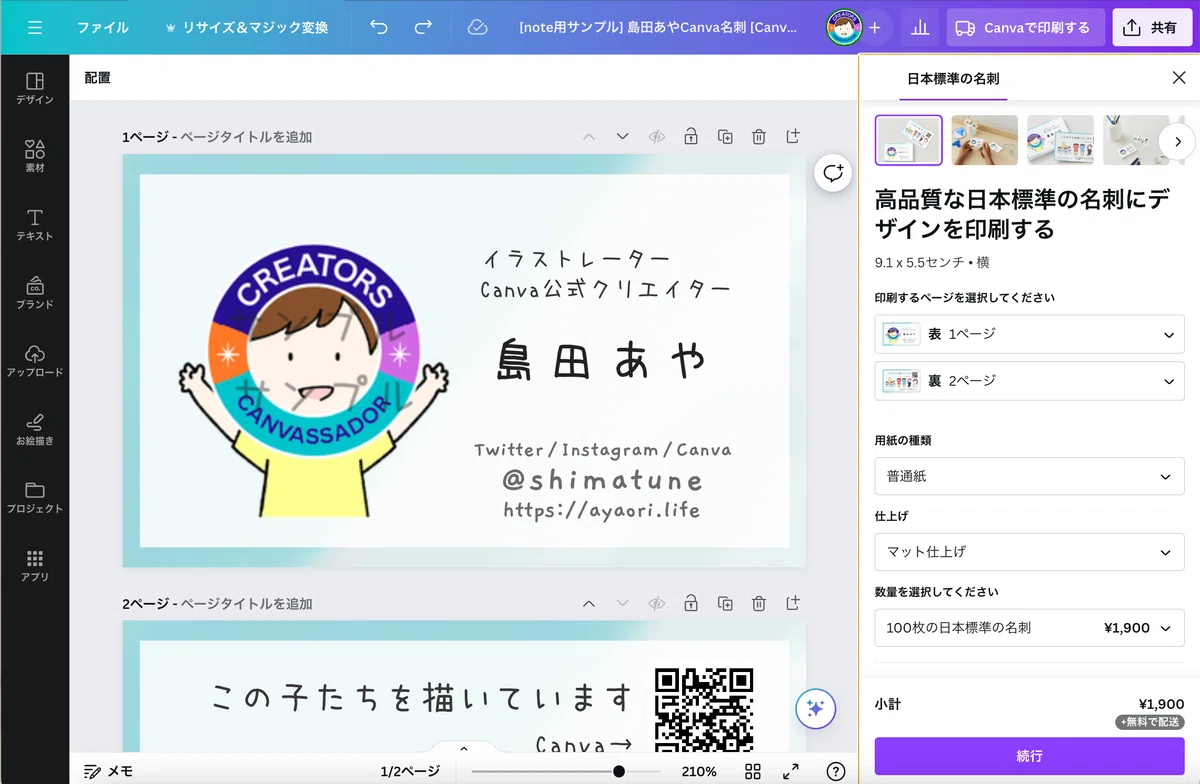Open the quantity dropdown showing ¥1,900

(x=1029, y=628)
